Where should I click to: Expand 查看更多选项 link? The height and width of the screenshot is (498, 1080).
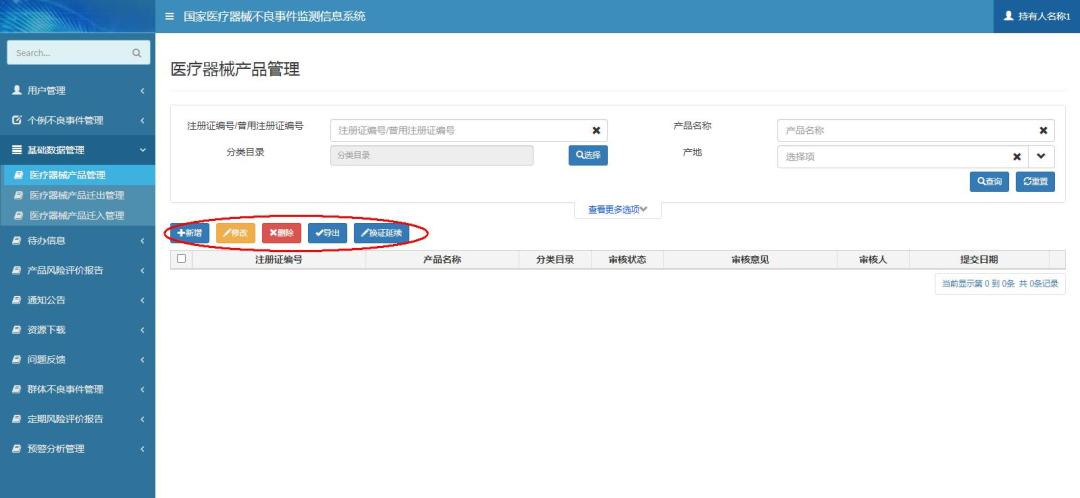point(617,209)
